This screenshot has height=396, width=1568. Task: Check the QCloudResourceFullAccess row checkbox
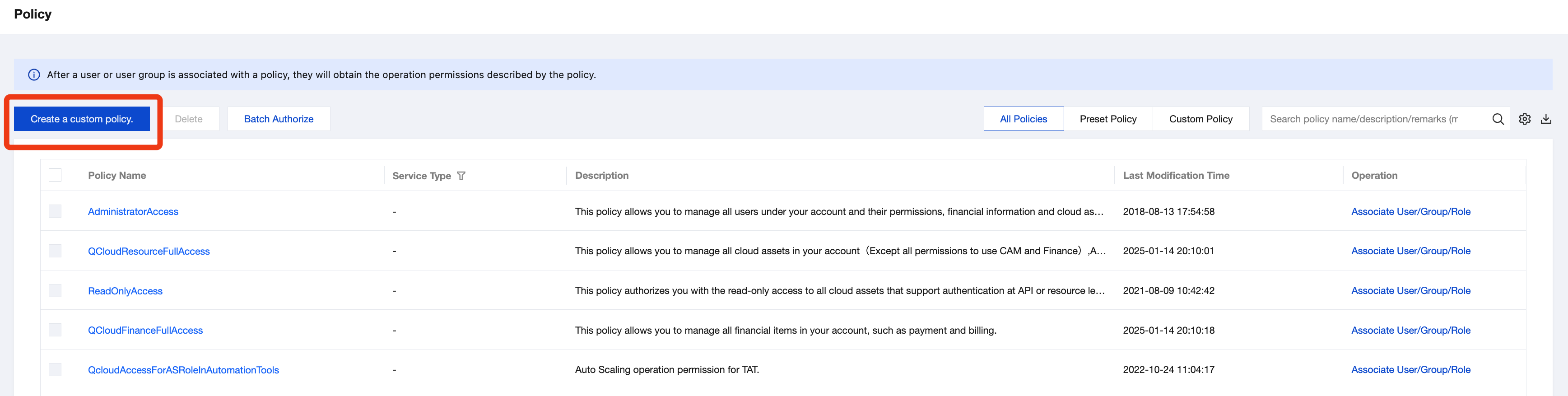(56, 251)
